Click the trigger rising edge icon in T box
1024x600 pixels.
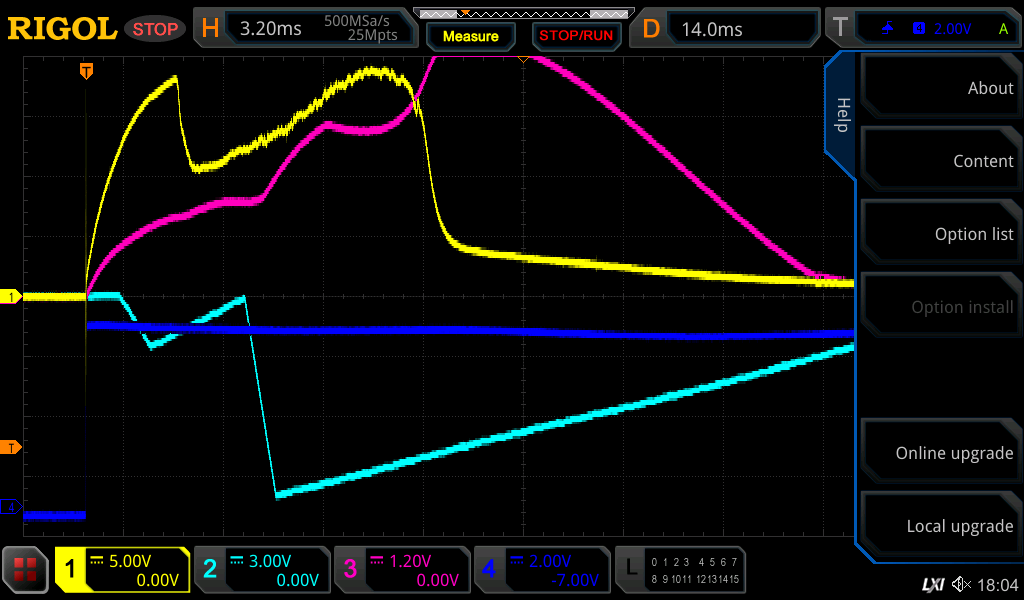click(888, 29)
